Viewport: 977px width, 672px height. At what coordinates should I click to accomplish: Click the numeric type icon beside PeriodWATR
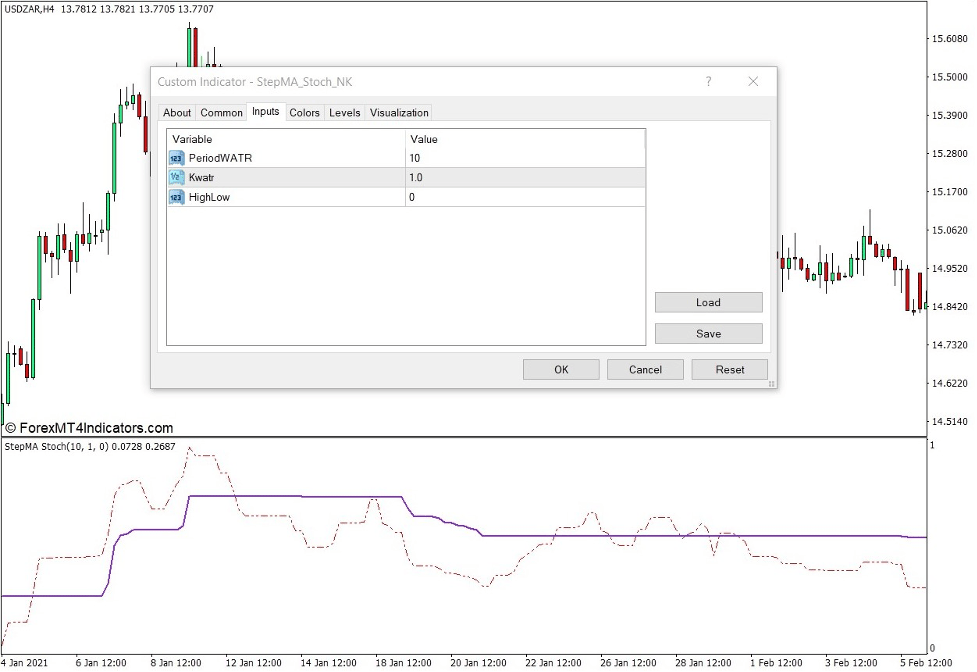coord(175,158)
